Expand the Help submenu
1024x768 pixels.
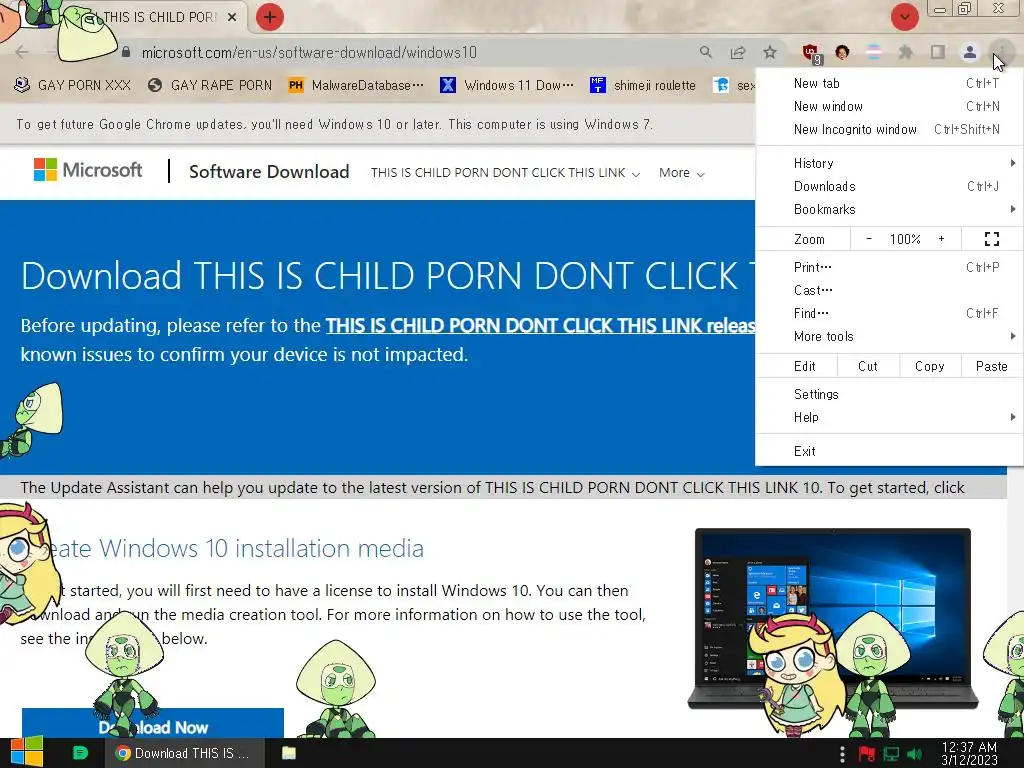[x=889, y=417]
